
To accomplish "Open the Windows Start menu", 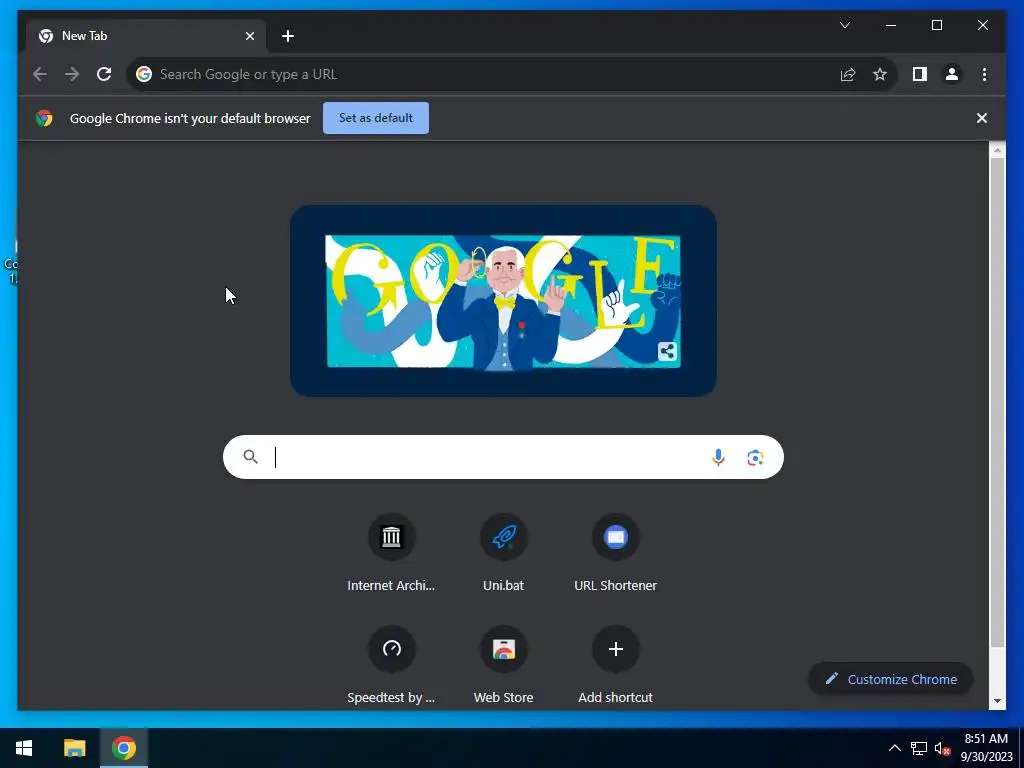I will tap(24, 748).
